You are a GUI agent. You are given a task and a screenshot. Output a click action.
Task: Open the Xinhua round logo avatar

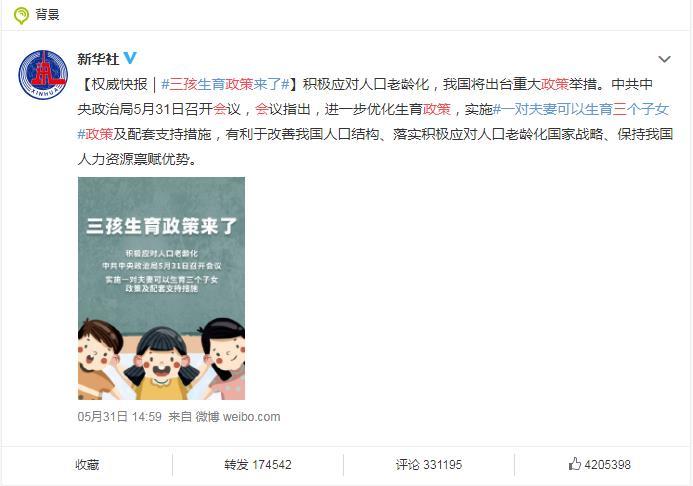[43, 75]
